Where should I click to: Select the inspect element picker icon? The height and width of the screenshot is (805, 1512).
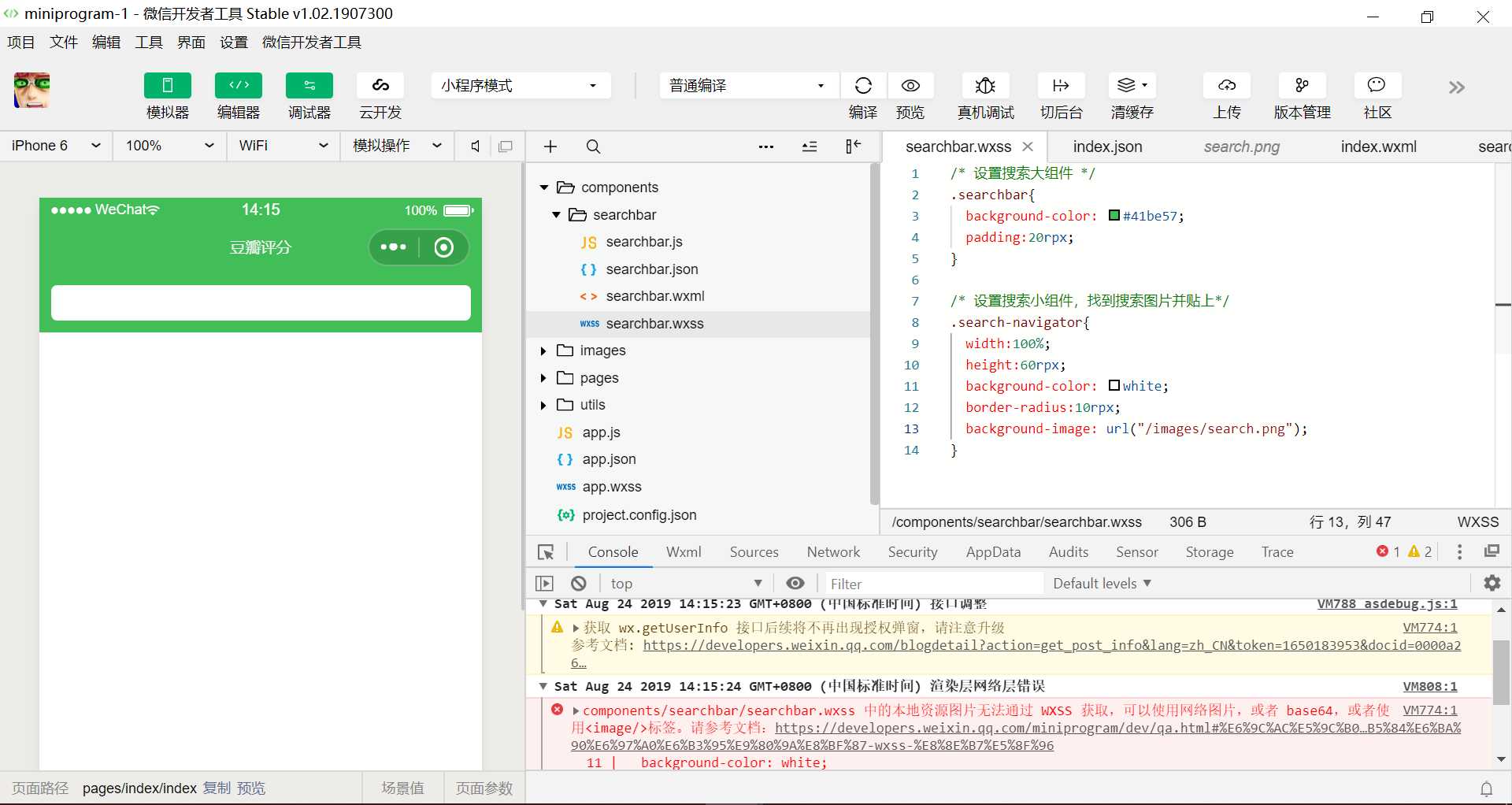pos(546,552)
